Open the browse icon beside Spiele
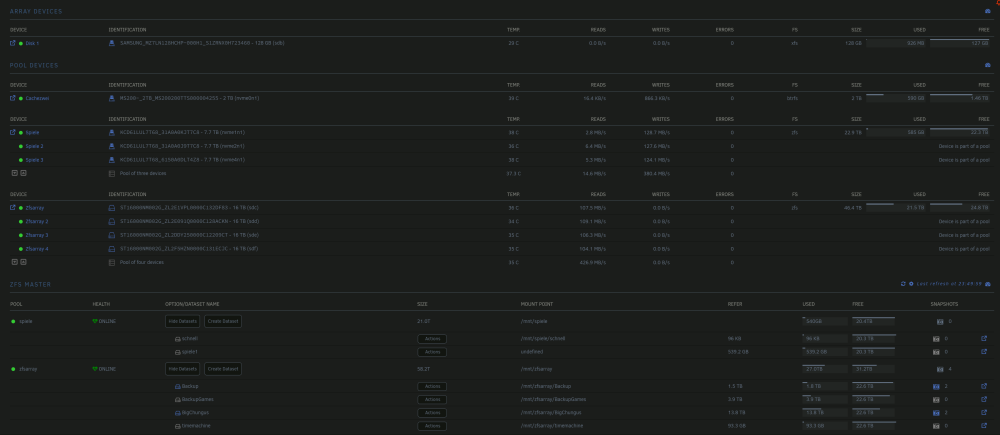Screen dimensions: 1000x435 pyautogui.click(x=13, y=133)
